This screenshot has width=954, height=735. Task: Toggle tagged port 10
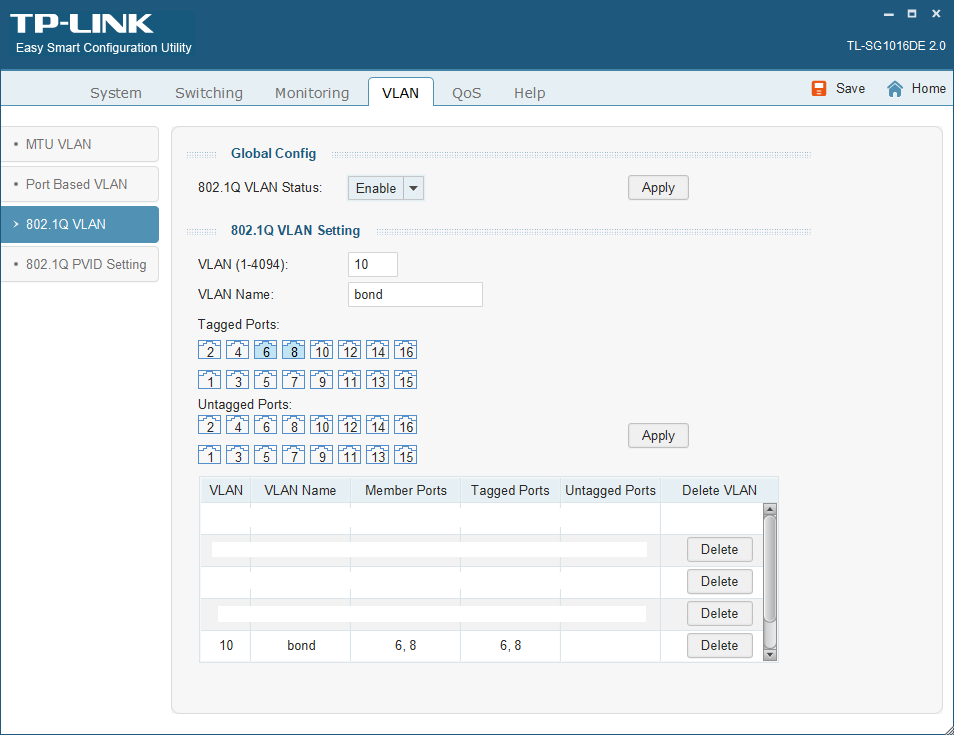(x=321, y=350)
